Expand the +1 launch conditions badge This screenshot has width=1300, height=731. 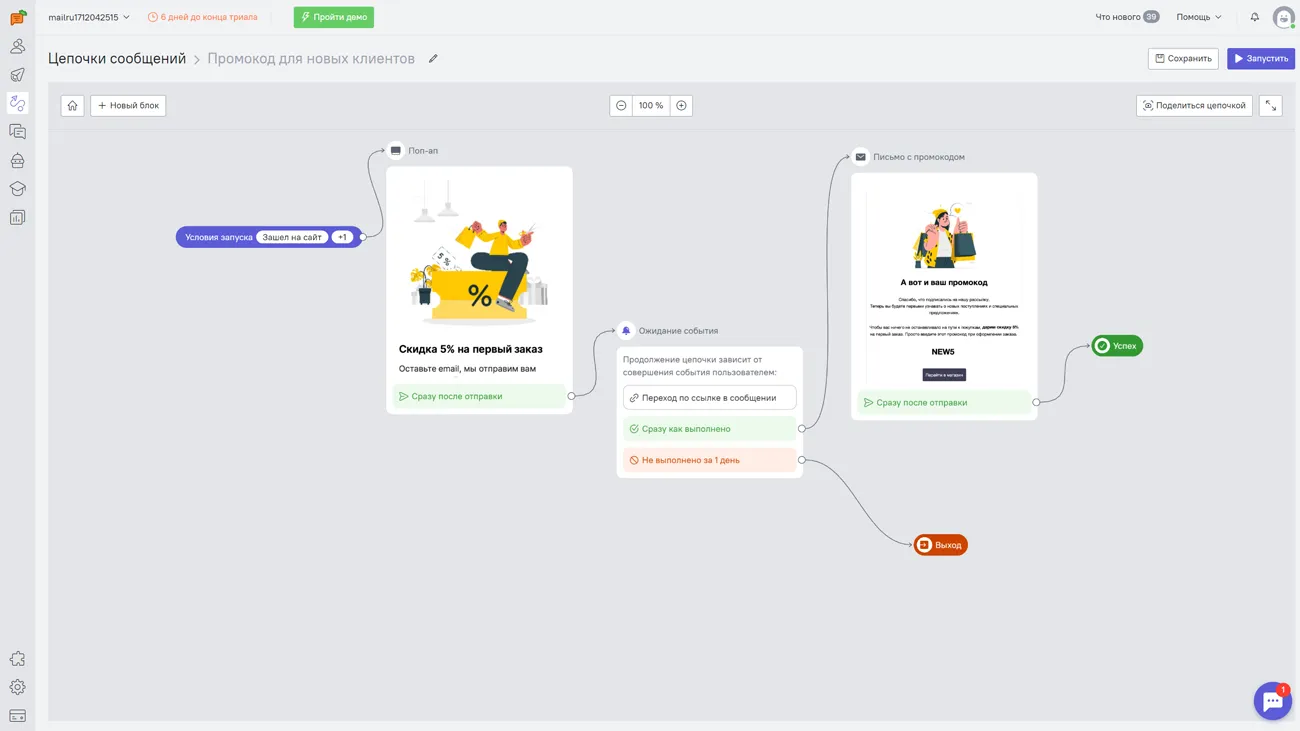(342, 238)
